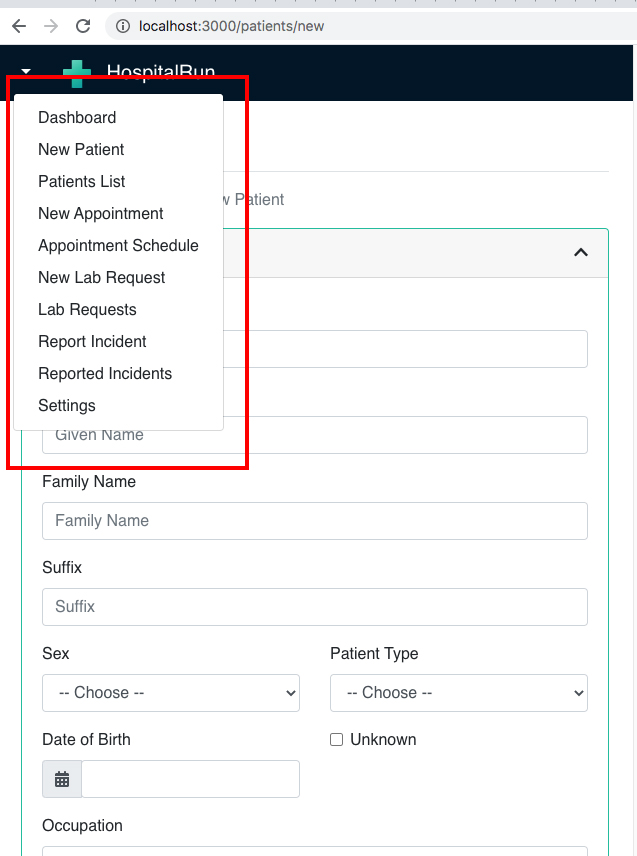Open the Patient Type dropdown
Viewport: 637px width, 856px height.
[458, 692]
